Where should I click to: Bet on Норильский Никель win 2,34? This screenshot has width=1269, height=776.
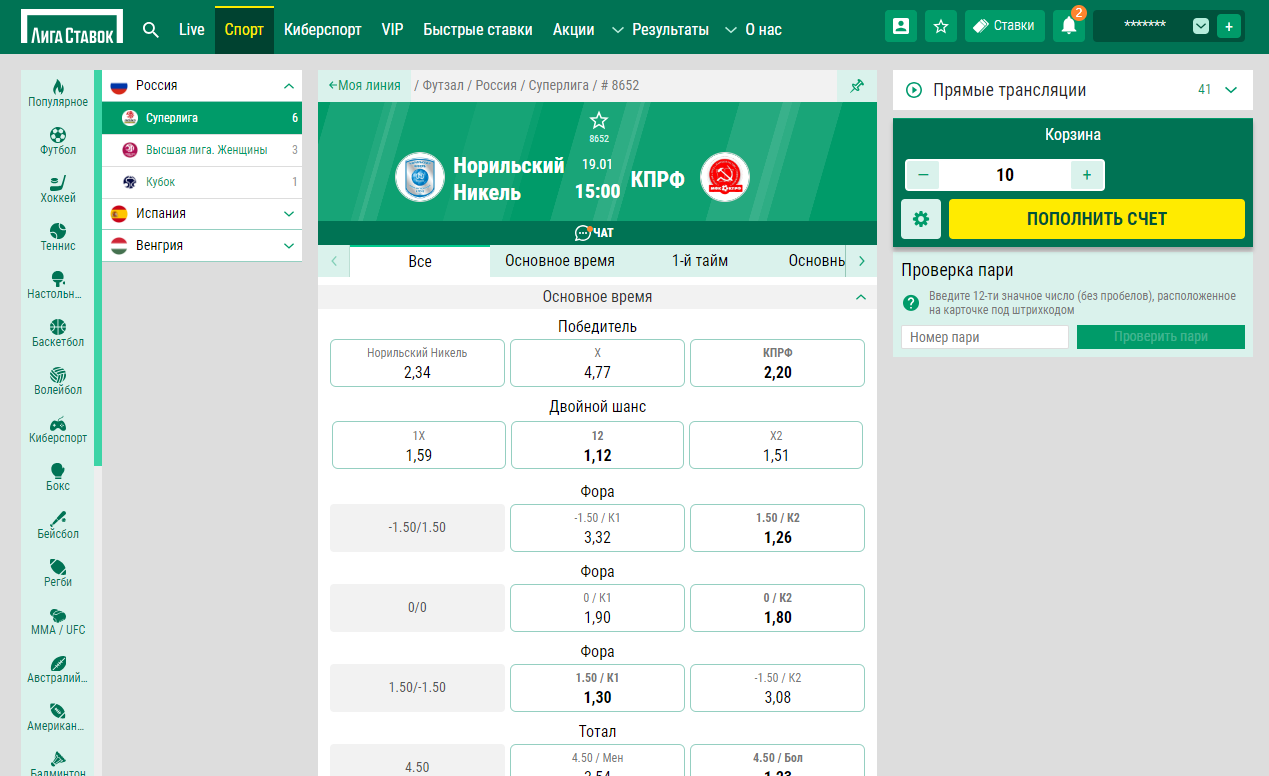[x=417, y=363]
